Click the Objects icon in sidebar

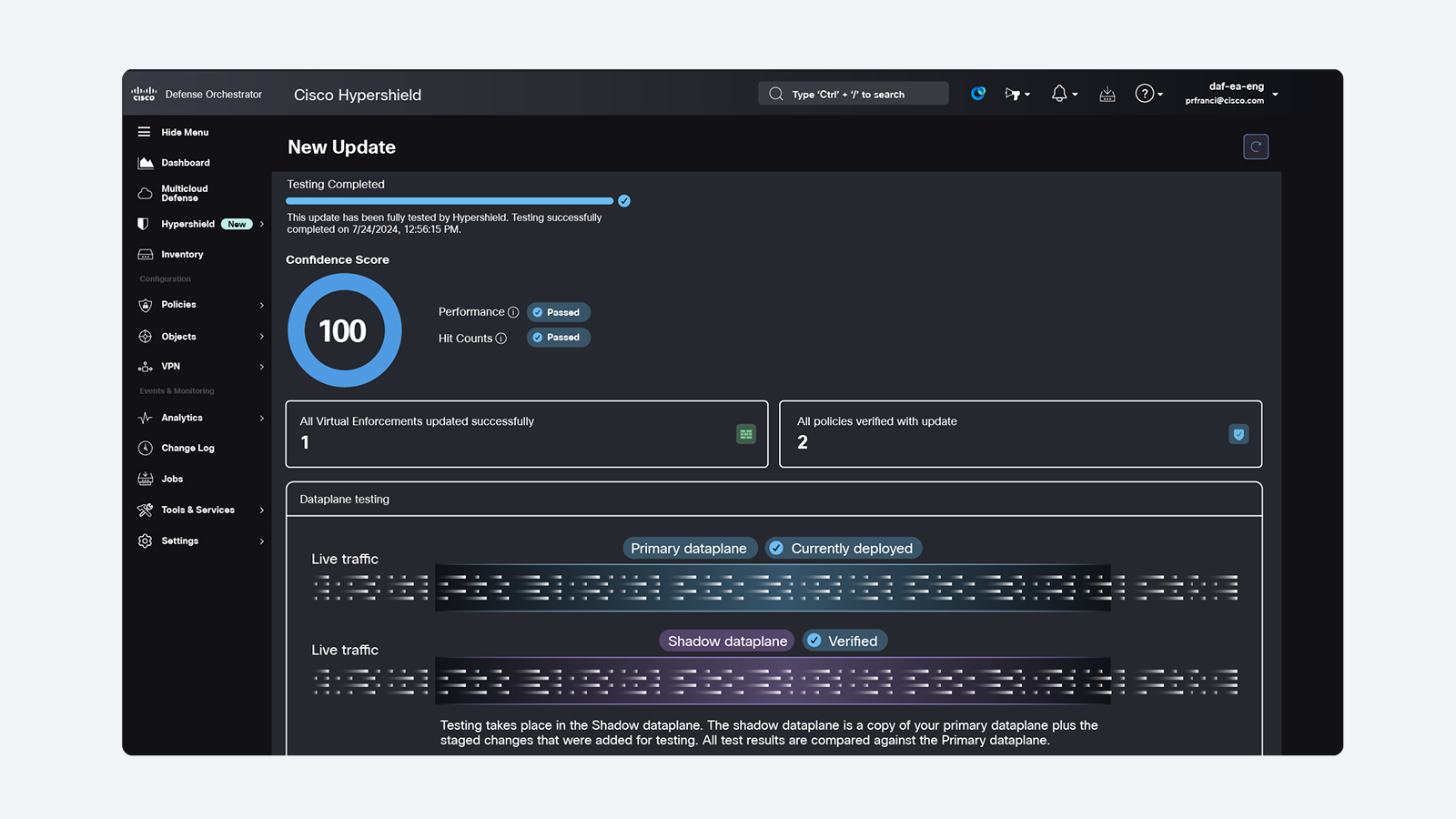point(145,337)
